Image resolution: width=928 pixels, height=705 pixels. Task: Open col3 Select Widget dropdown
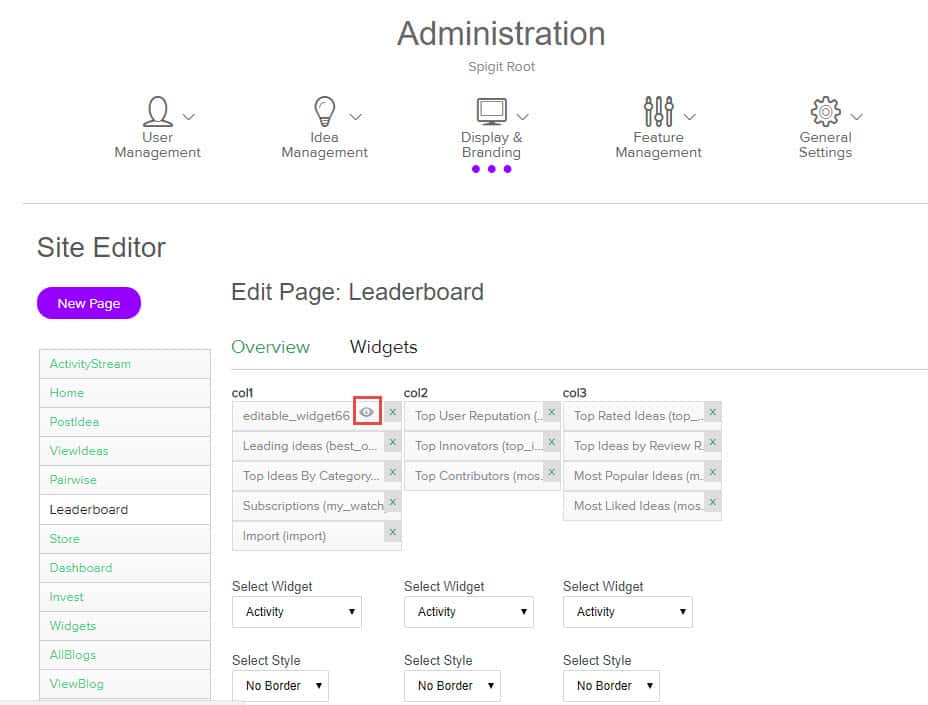[x=627, y=612]
